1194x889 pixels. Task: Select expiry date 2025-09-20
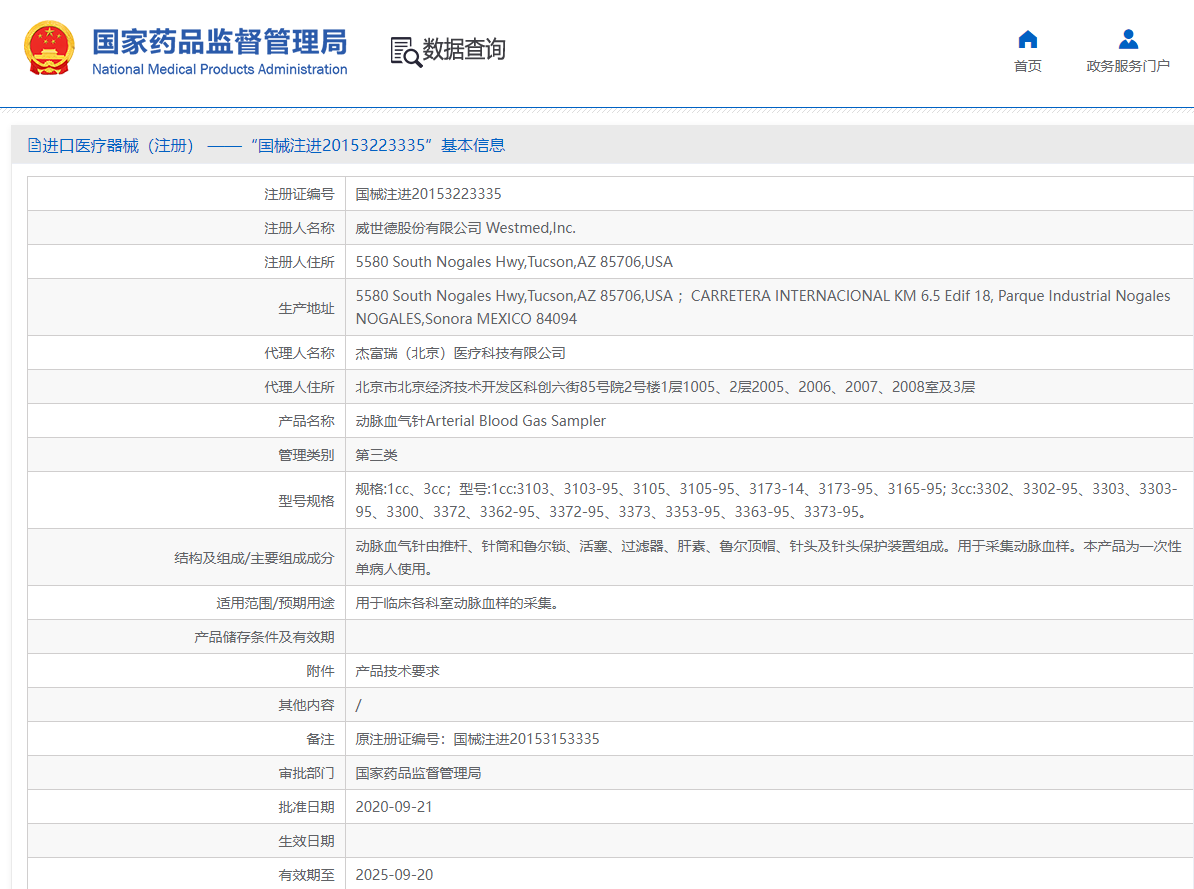(394, 875)
